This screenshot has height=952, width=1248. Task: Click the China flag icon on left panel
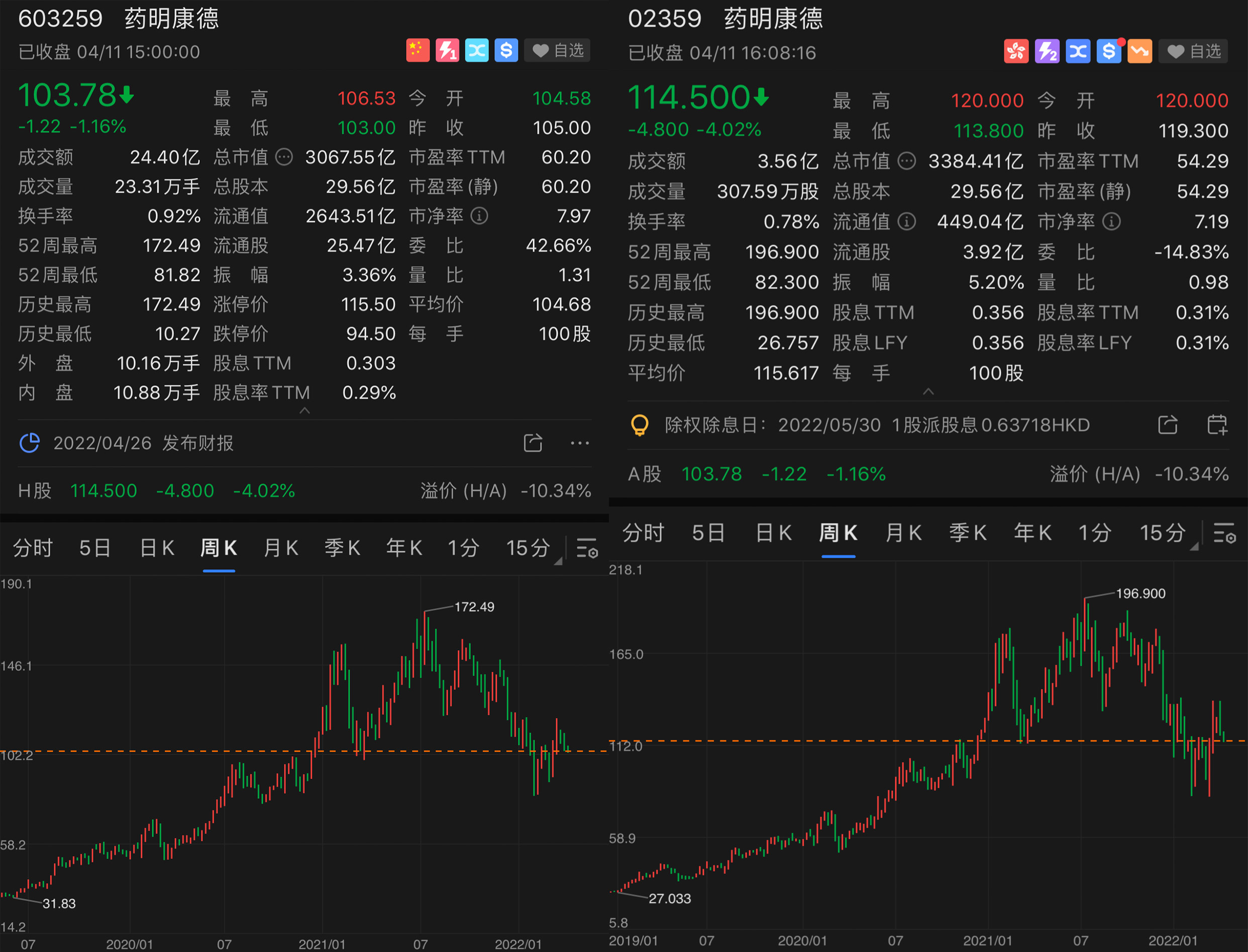click(418, 50)
